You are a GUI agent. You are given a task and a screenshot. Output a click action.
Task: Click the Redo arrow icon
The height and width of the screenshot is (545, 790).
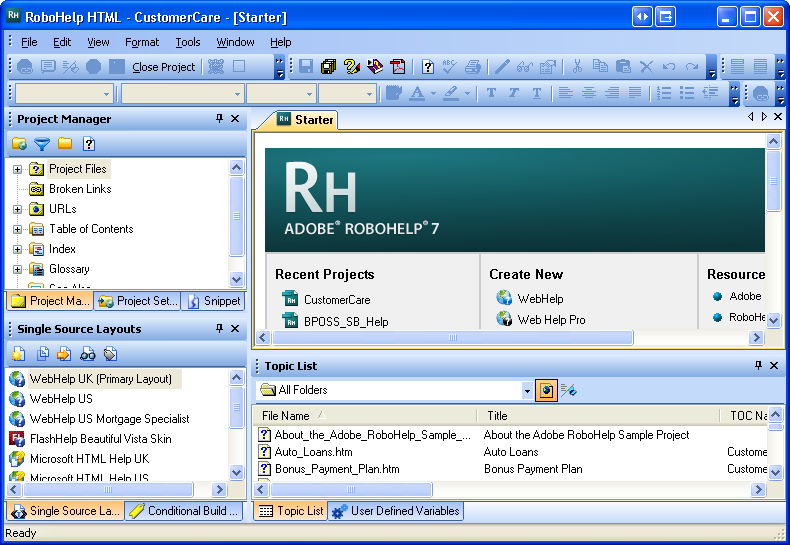[692, 66]
